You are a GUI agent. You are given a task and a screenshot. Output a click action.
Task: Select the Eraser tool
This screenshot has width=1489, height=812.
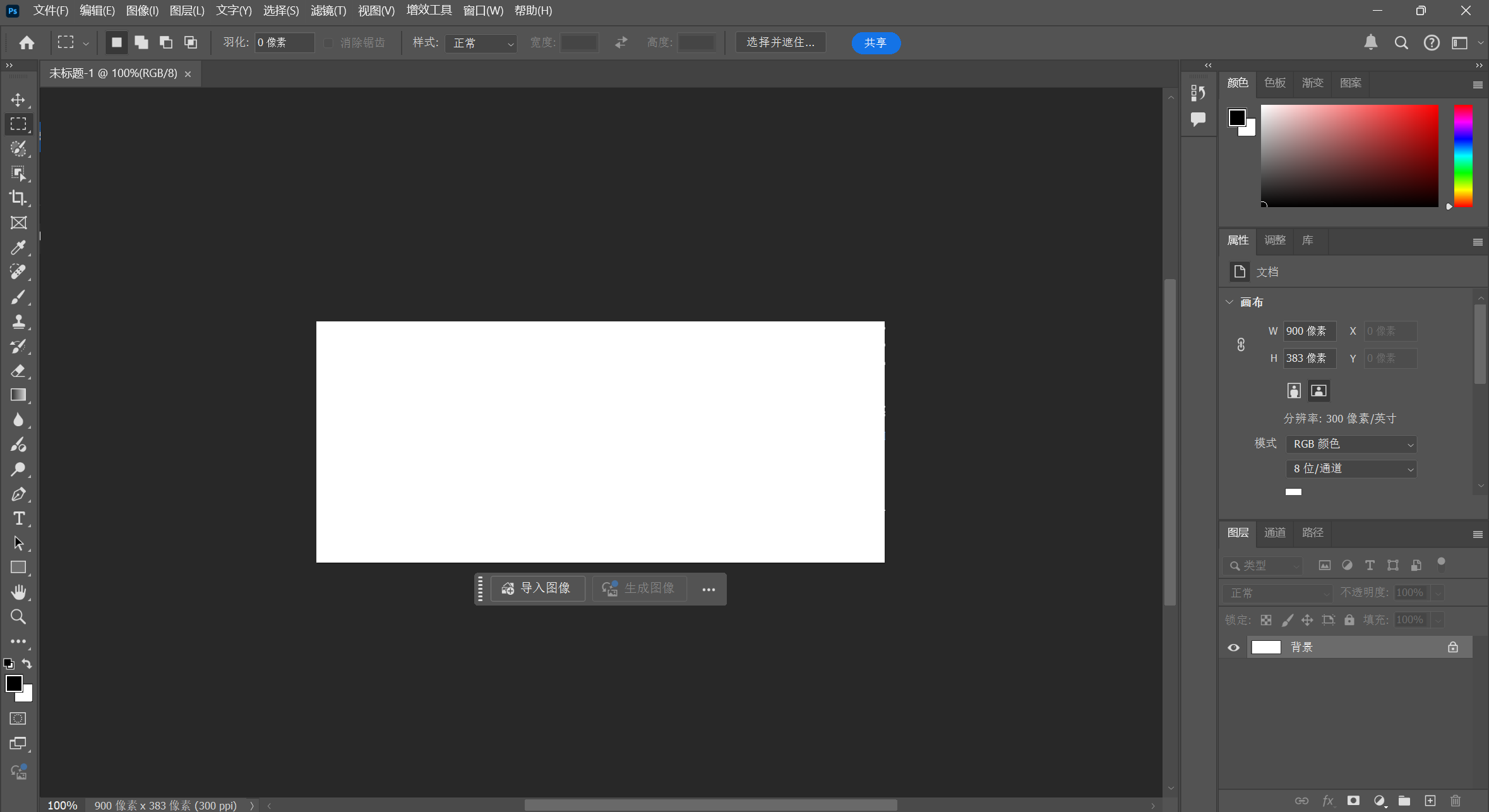(x=18, y=371)
